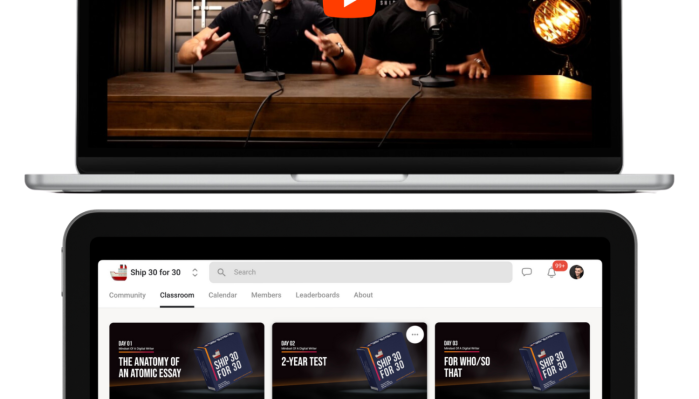699x399 pixels.
Task: Open the About tab
Action: [363, 295]
